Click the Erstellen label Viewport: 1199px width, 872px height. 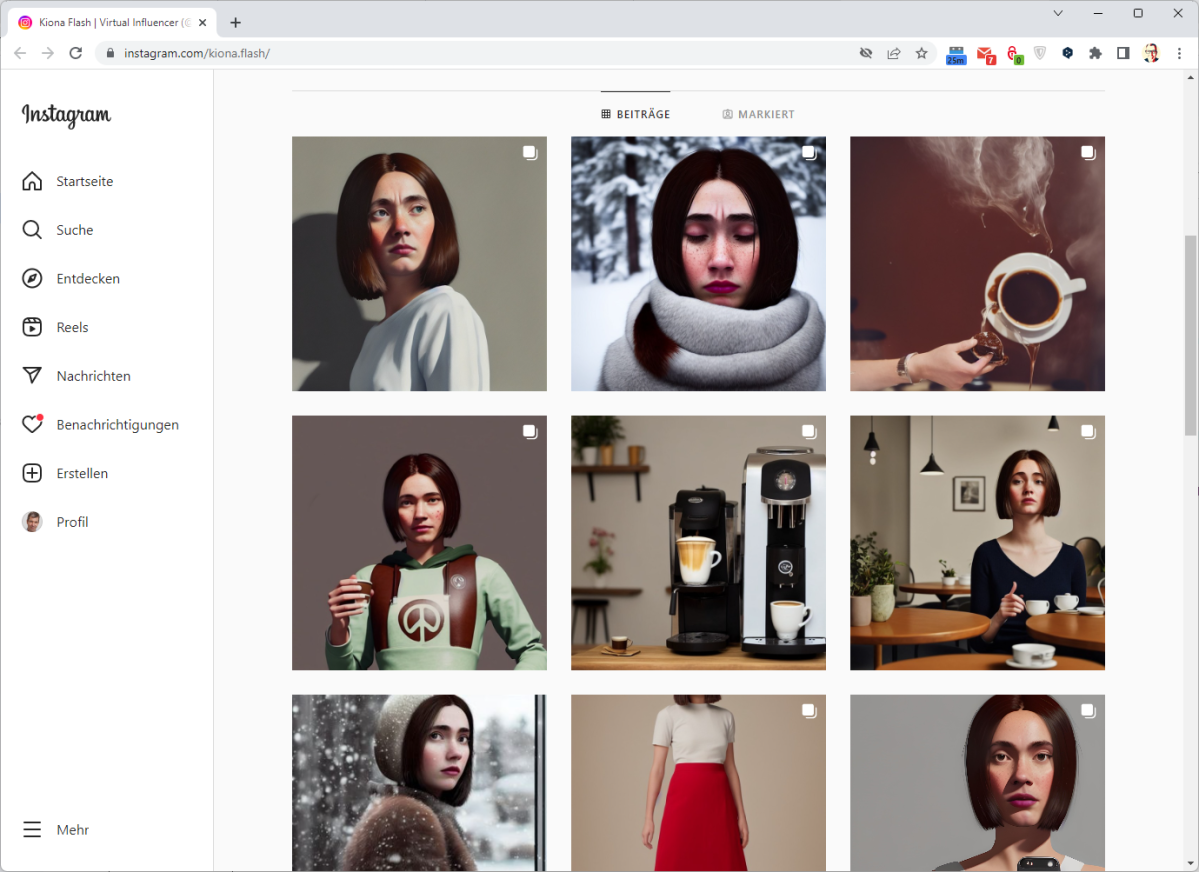click(x=82, y=473)
